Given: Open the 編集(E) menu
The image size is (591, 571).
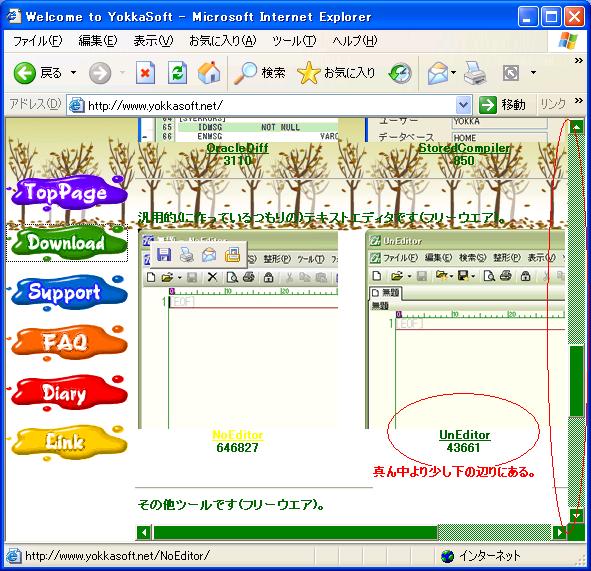Looking at the screenshot, I should (x=98, y=40).
